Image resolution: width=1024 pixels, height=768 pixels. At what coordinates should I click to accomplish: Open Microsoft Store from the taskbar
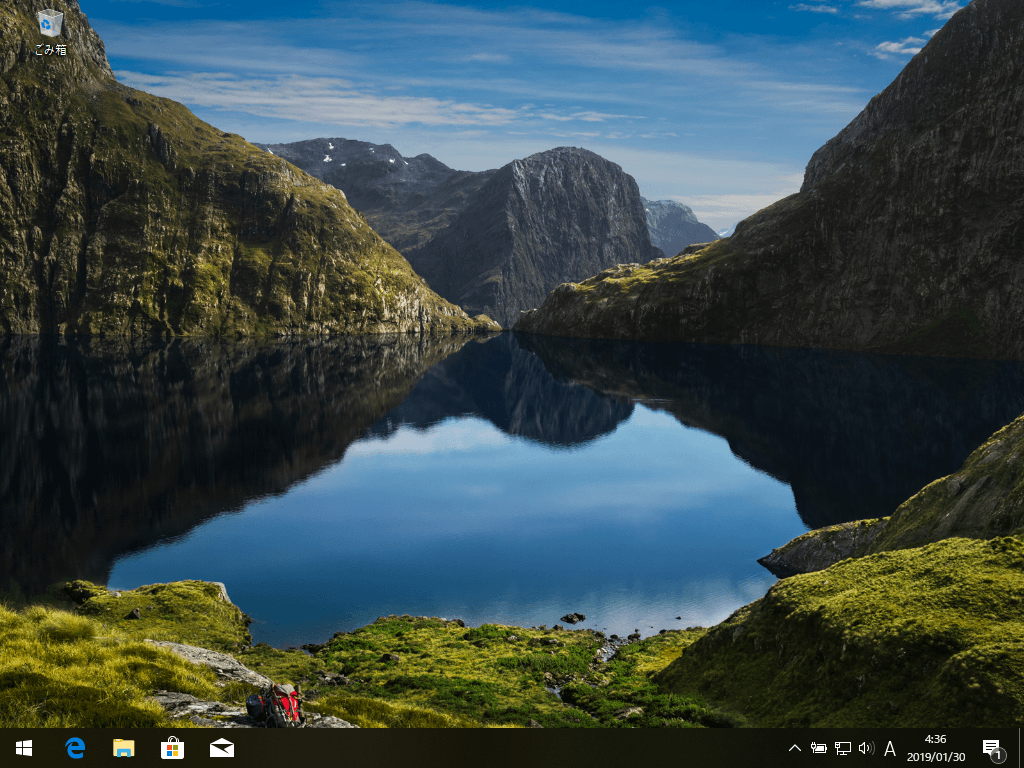172,748
